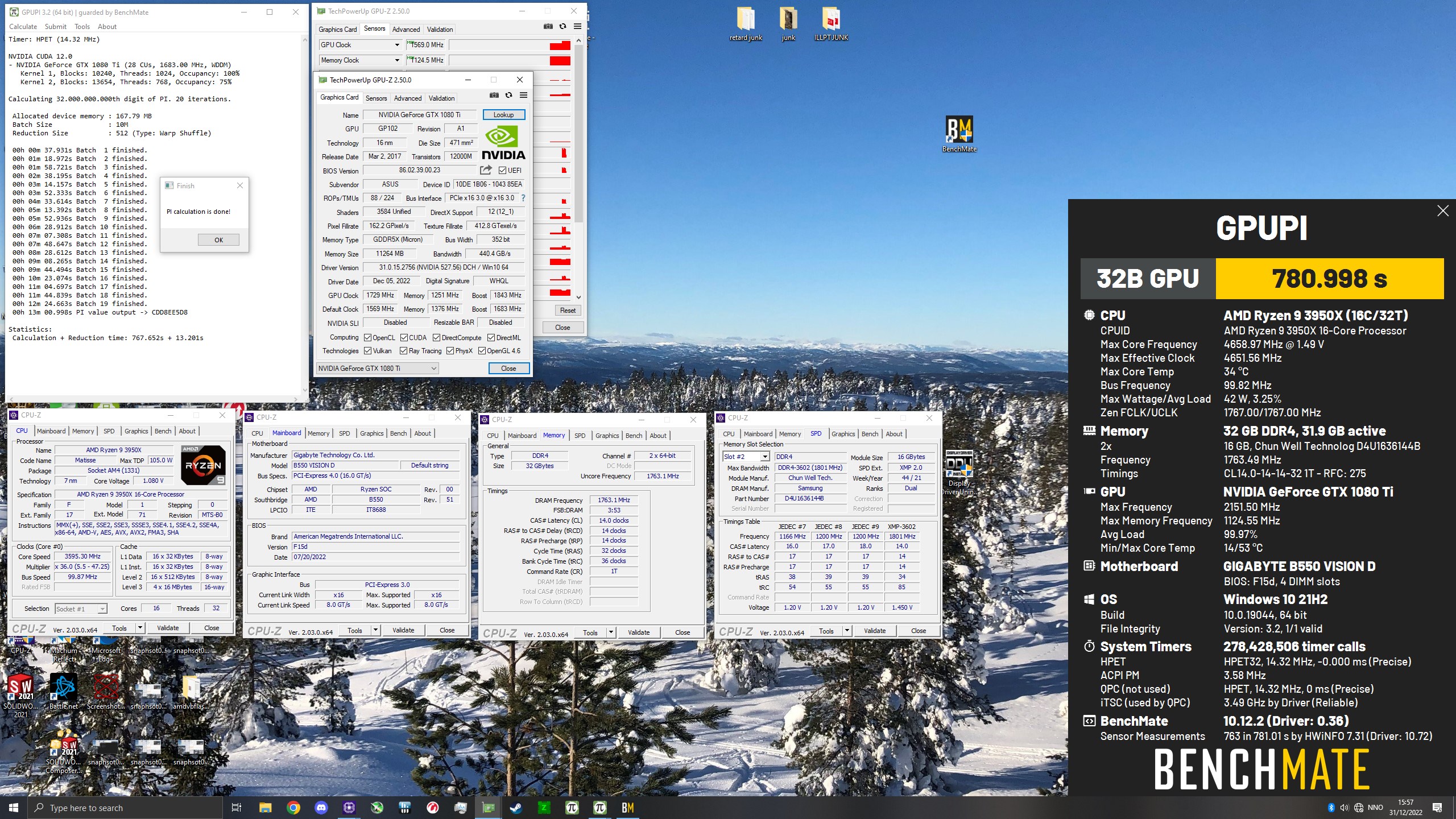The image size is (1456, 819).
Task: Click the refresh icon in the GPU-Z Sensors window
Action: [562, 26]
